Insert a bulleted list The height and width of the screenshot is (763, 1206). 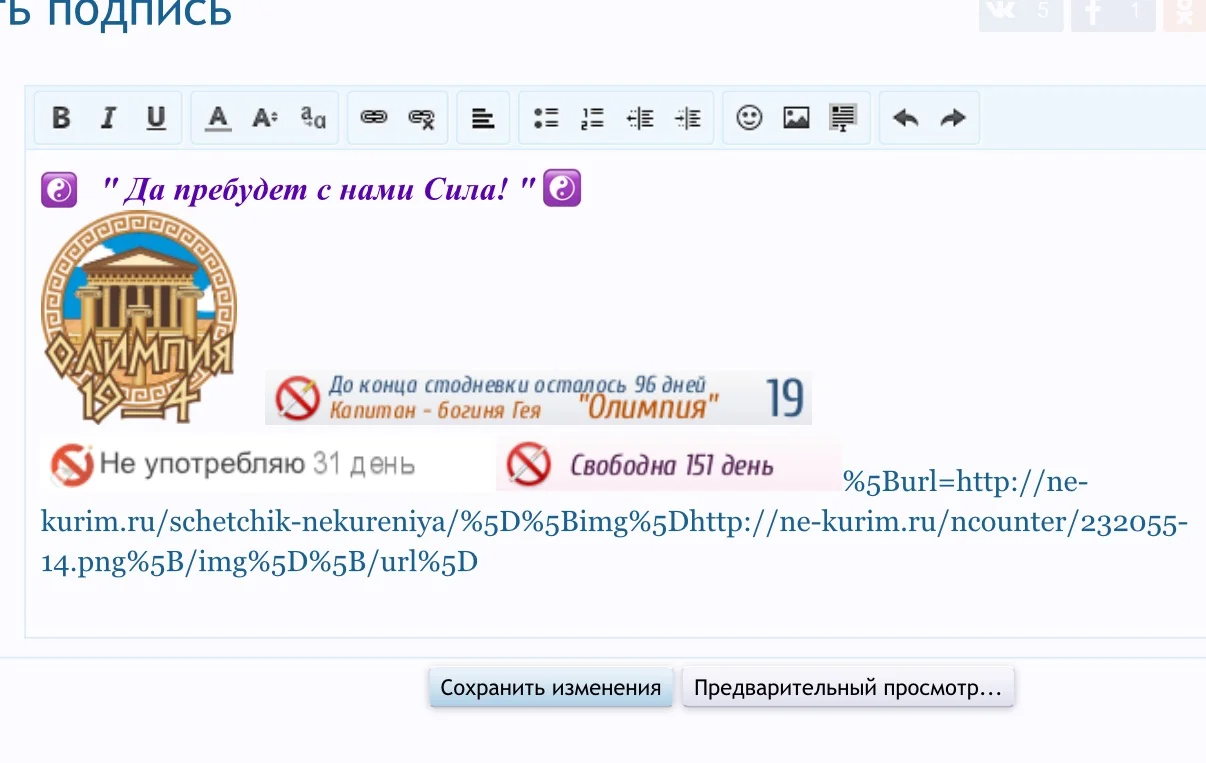[546, 118]
